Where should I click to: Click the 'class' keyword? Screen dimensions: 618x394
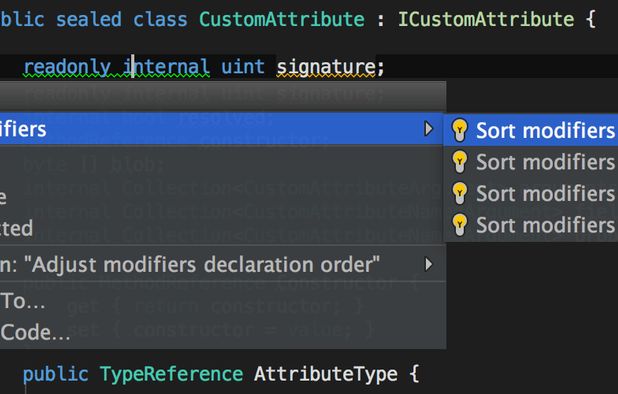click(160, 20)
